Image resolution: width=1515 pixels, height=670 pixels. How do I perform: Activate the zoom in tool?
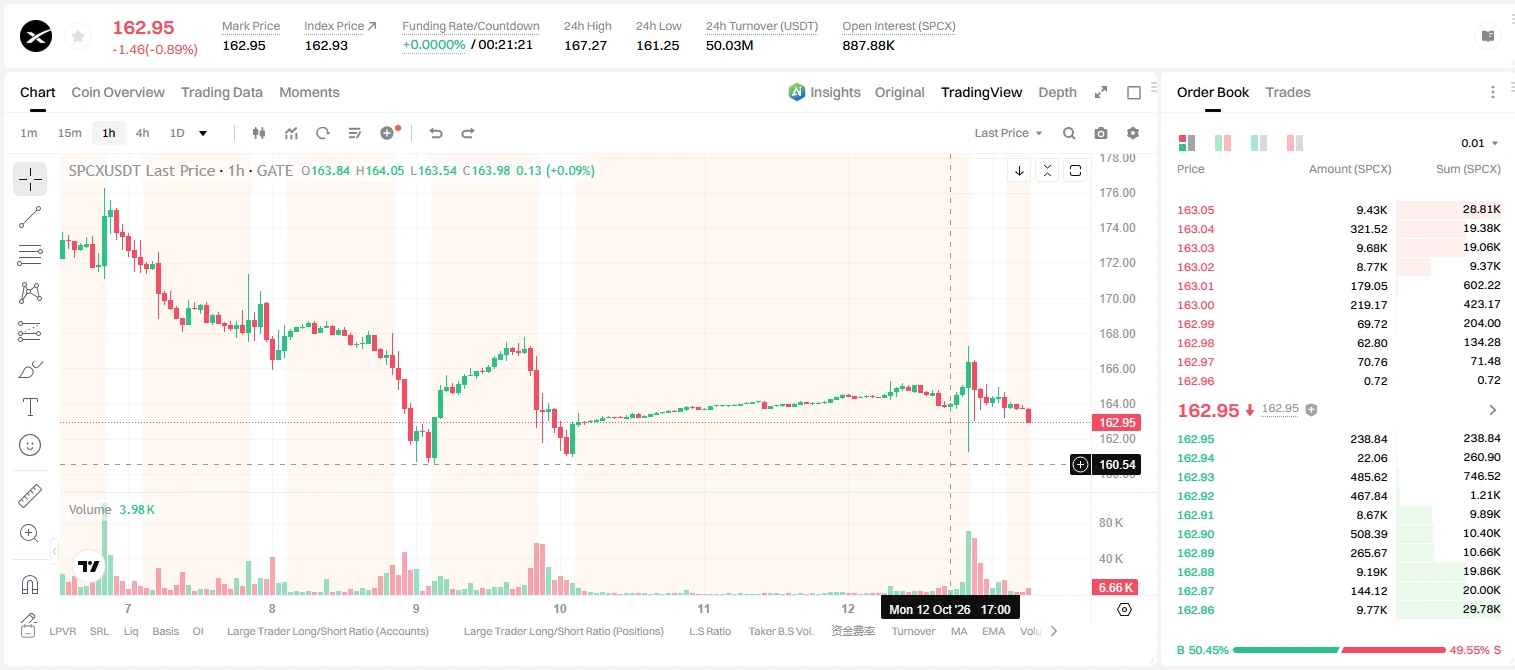(x=30, y=533)
